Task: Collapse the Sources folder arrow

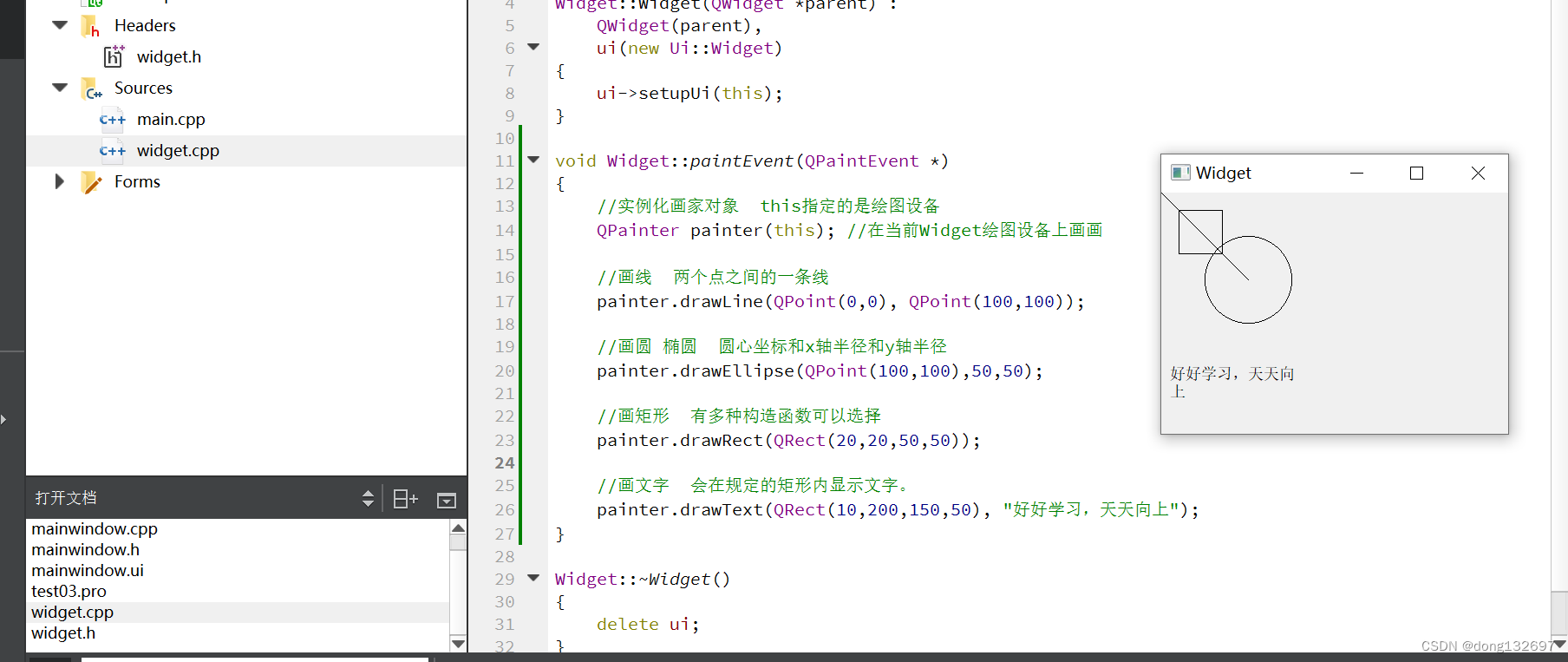Action: click(60, 88)
